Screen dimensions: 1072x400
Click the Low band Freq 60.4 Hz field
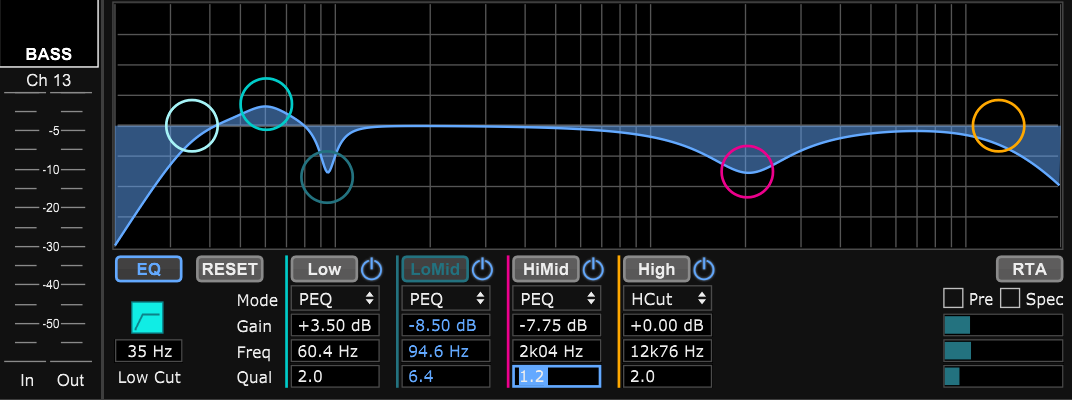335,351
